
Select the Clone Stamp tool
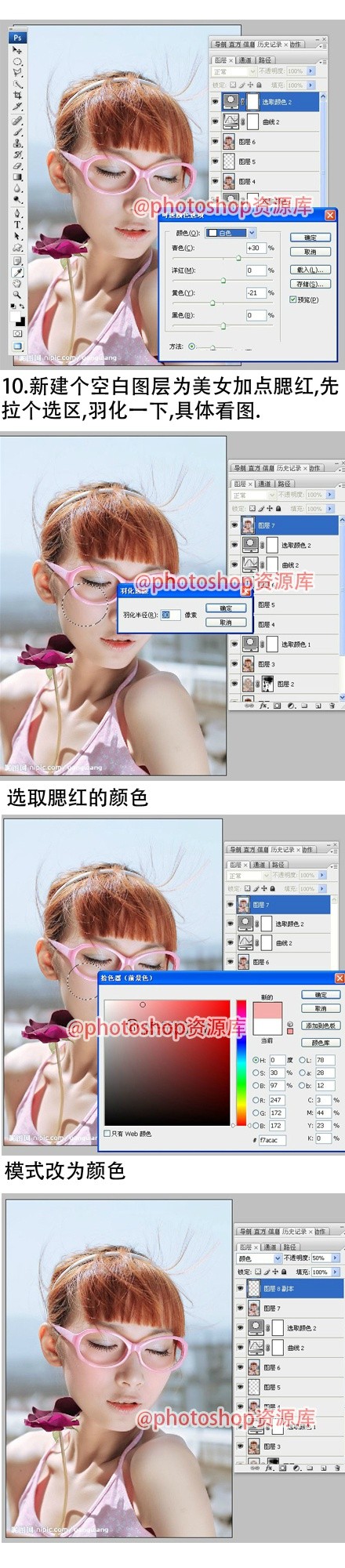tap(17, 143)
